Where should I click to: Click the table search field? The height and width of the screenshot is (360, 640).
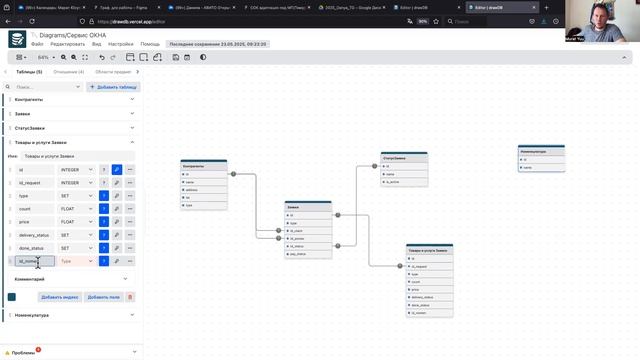[x=43, y=87]
